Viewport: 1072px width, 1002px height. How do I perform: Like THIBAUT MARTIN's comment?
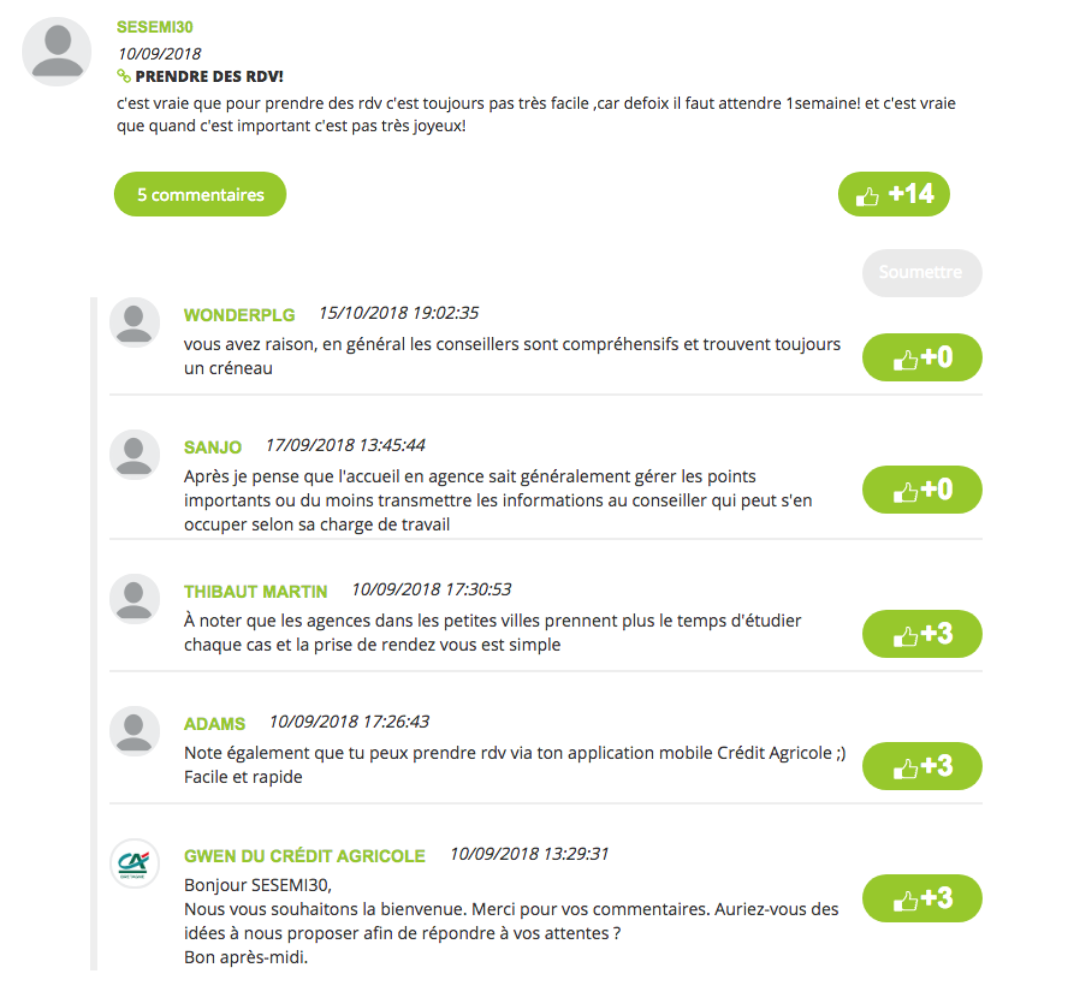pos(922,634)
